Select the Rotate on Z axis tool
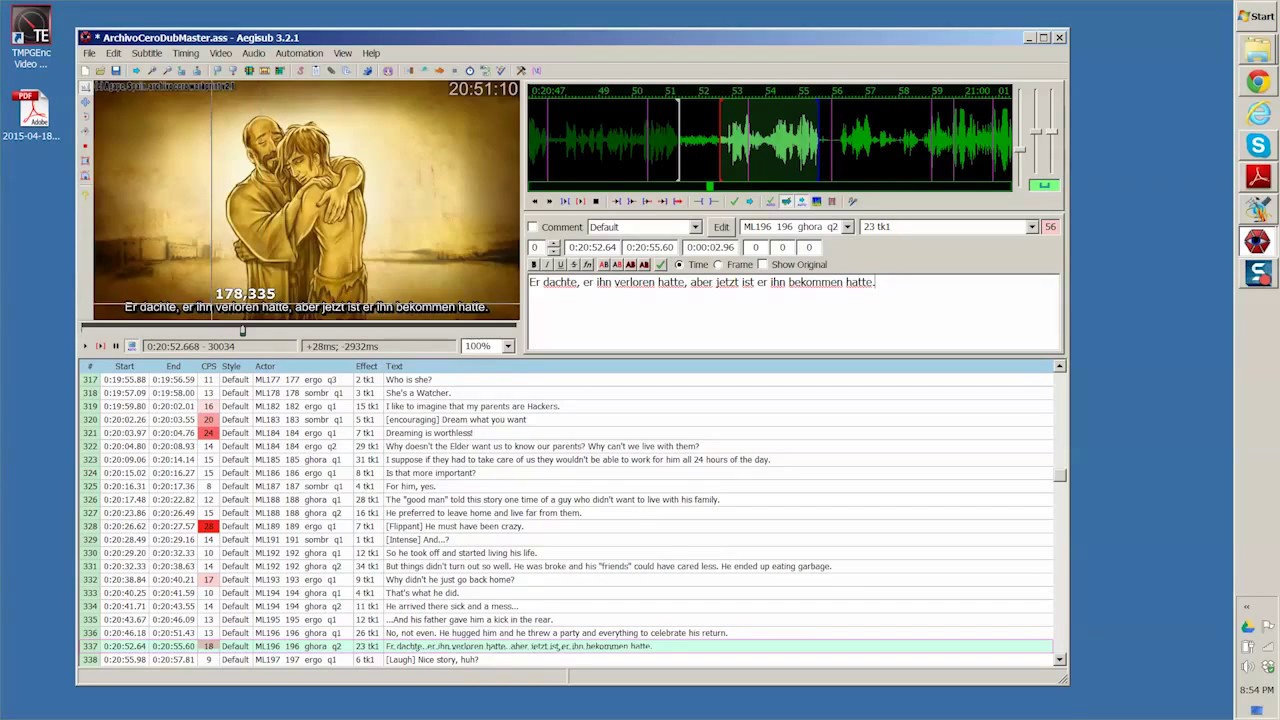The width and height of the screenshot is (1280, 720). (x=85, y=116)
